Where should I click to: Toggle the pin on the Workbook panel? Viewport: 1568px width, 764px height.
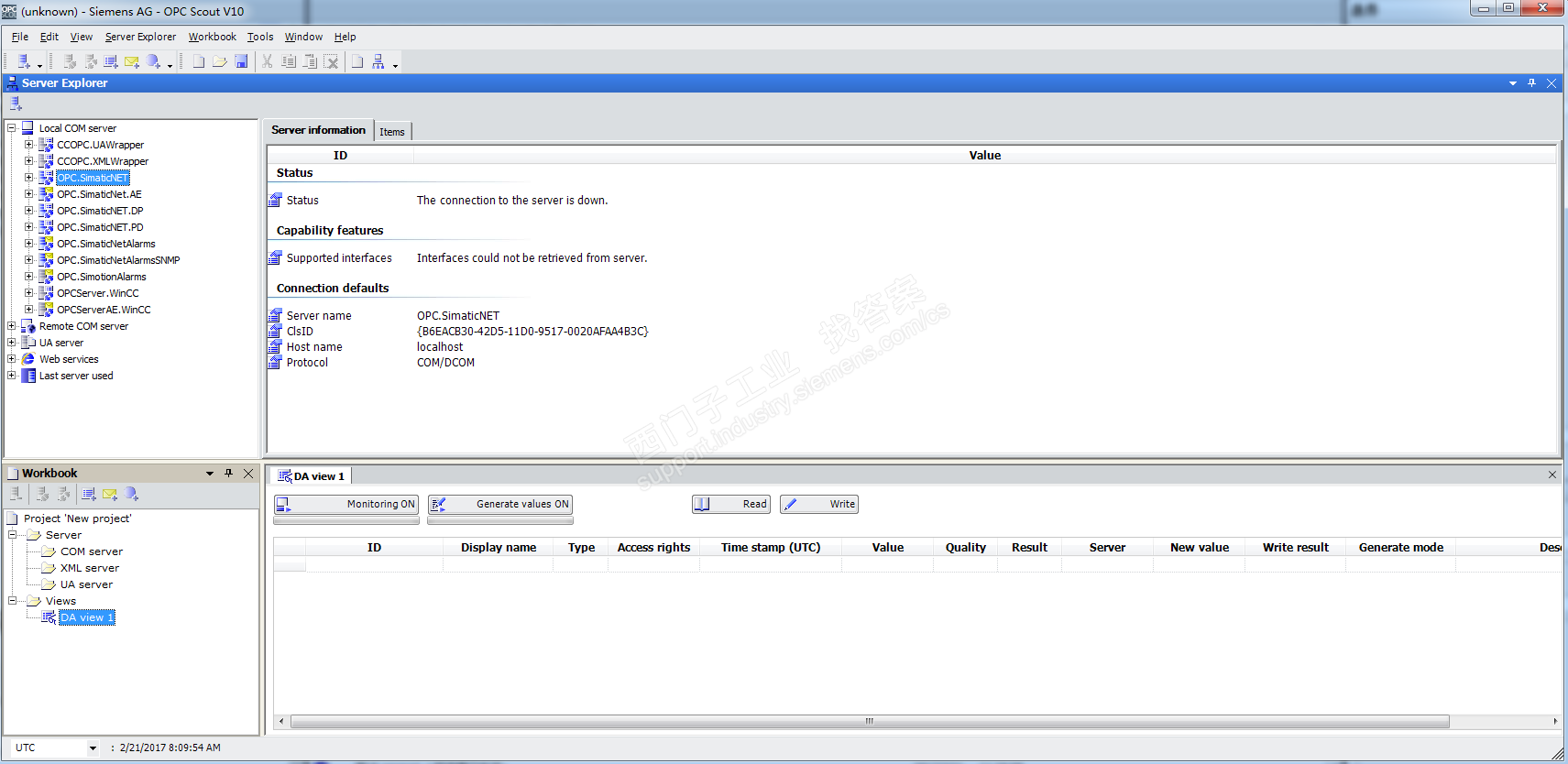tap(229, 474)
